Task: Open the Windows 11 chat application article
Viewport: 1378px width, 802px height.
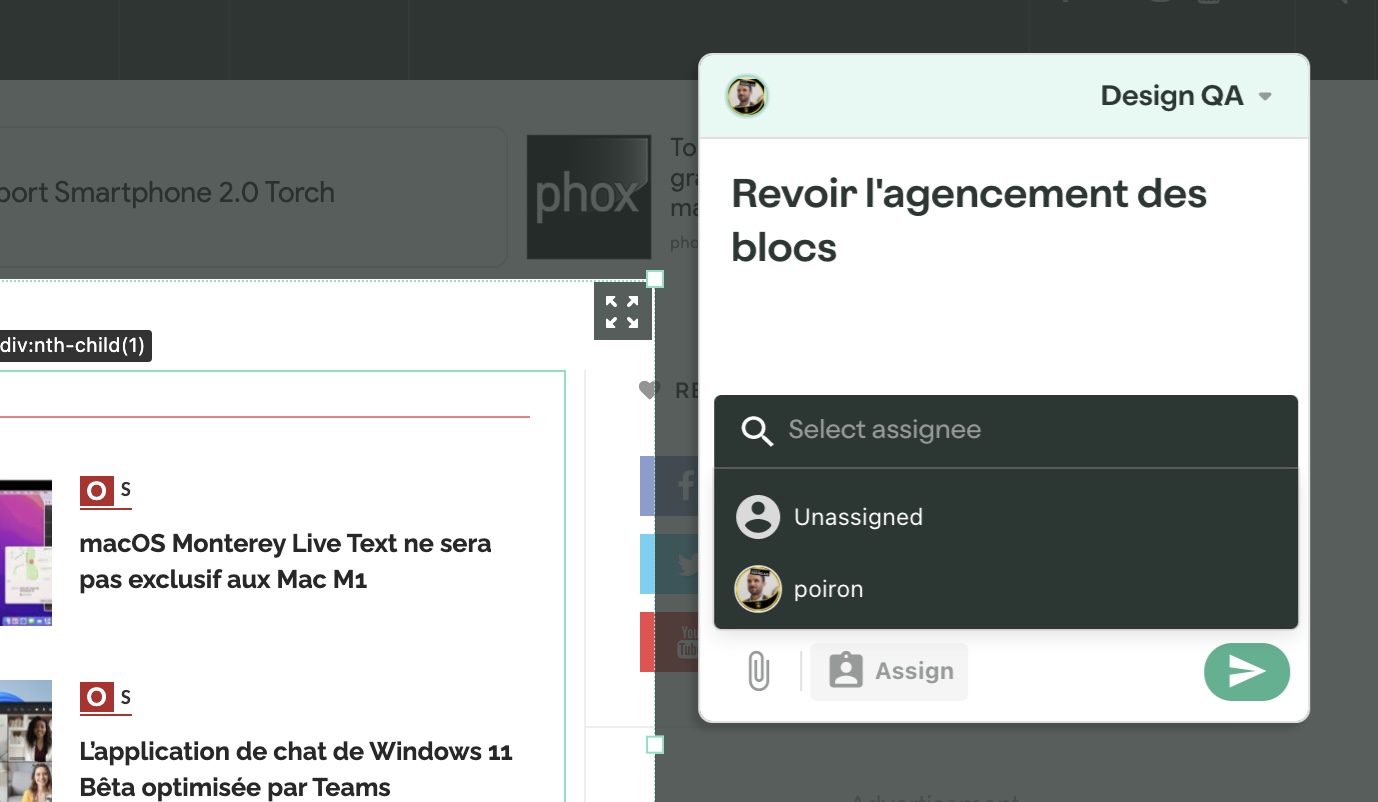Action: (296, 768)
